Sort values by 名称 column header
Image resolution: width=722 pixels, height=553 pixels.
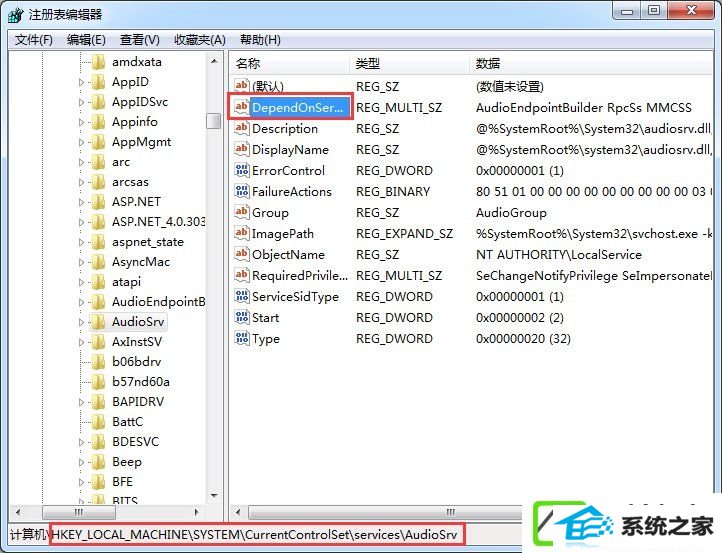click(x=289, y=64)
